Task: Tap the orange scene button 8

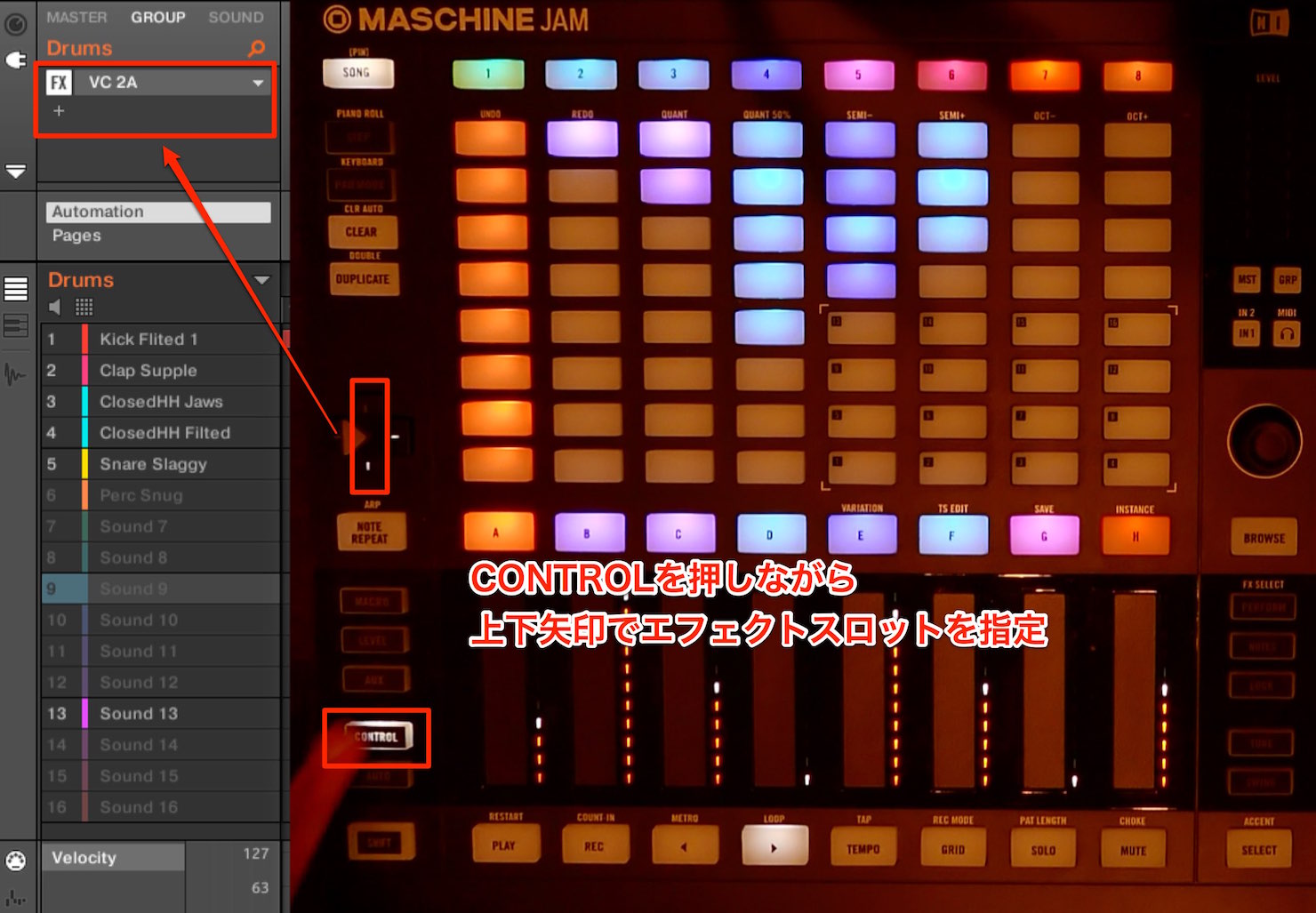Action: tap(1137, 76)
